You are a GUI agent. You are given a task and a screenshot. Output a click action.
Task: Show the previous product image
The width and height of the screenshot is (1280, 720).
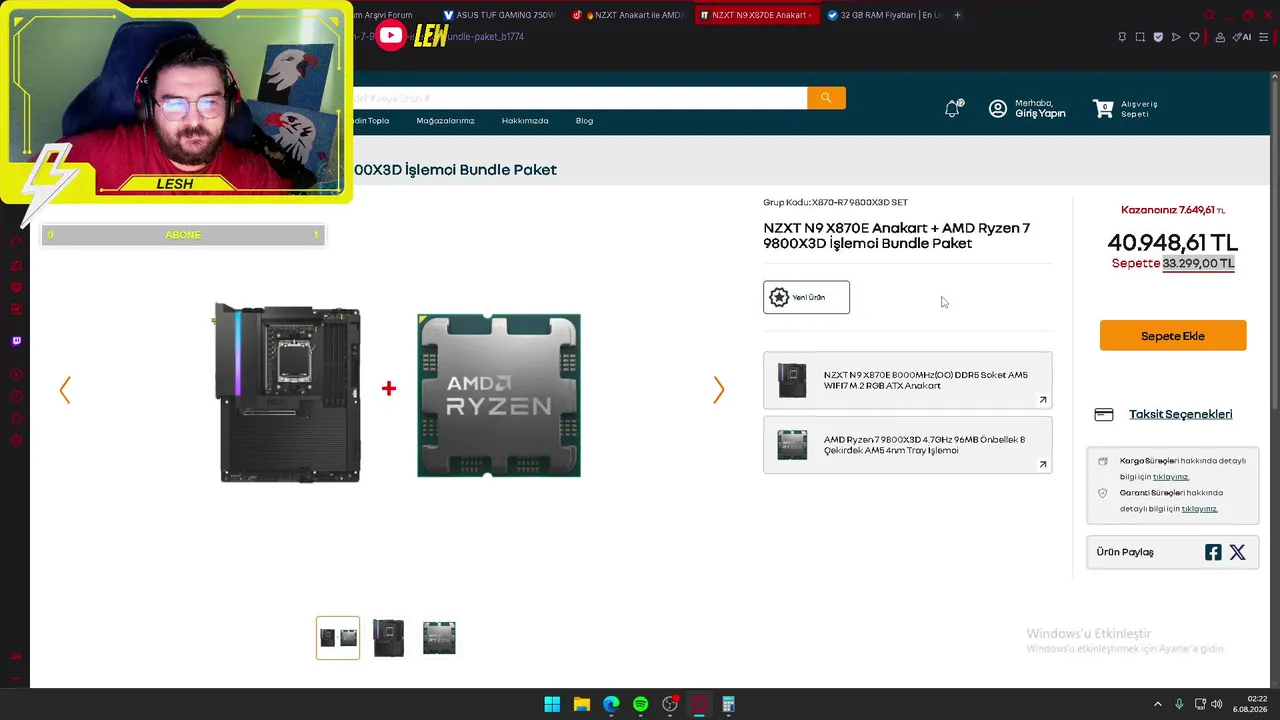coord(65,390)
